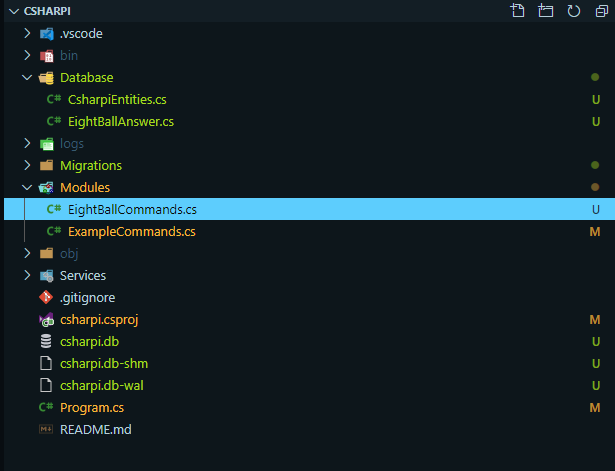Click the markdown icon beside README.md
This screenshot has width=615, height=471.
(x=46, y=430)
